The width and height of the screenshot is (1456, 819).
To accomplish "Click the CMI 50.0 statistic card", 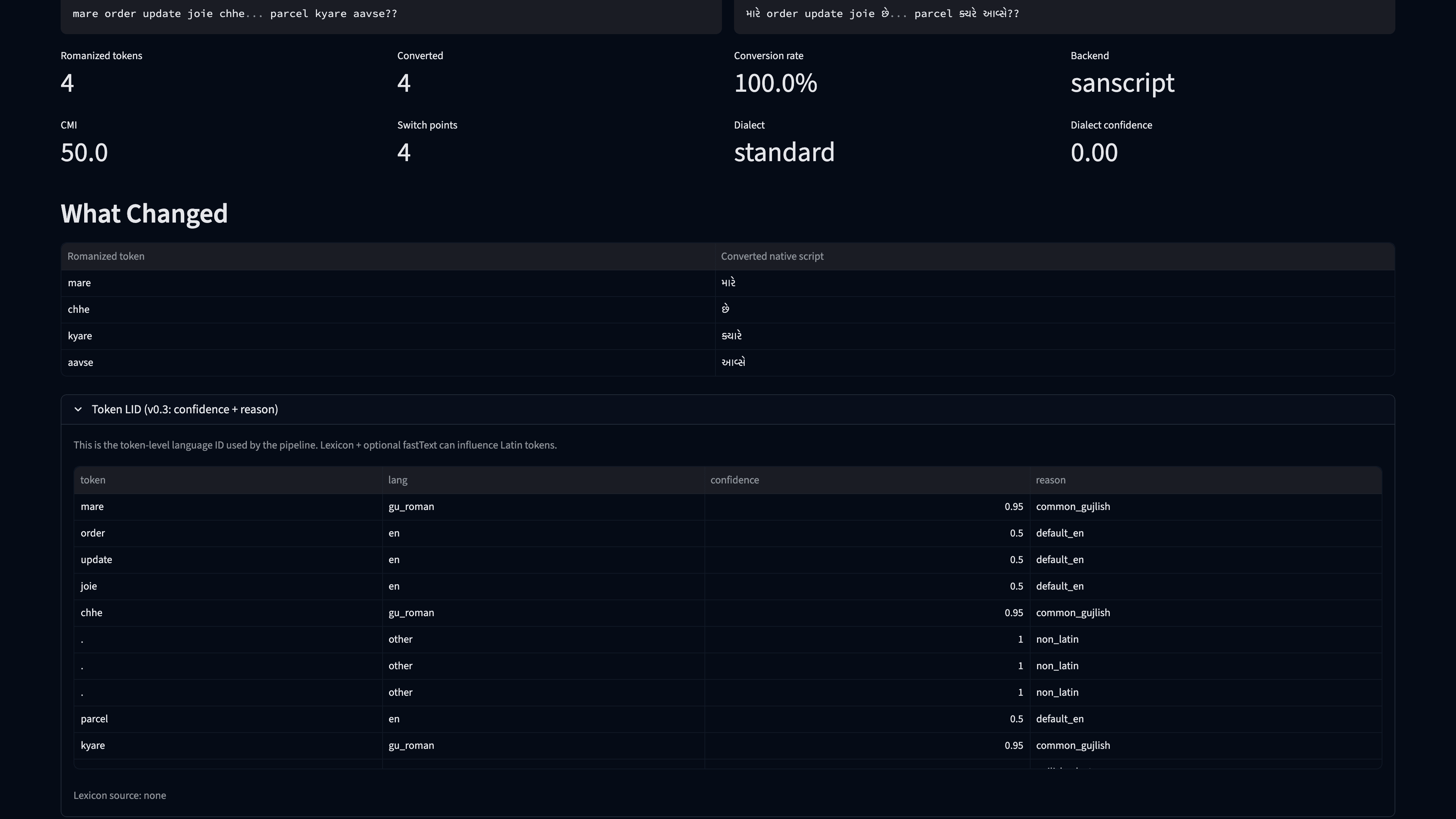I will point(84,152).
